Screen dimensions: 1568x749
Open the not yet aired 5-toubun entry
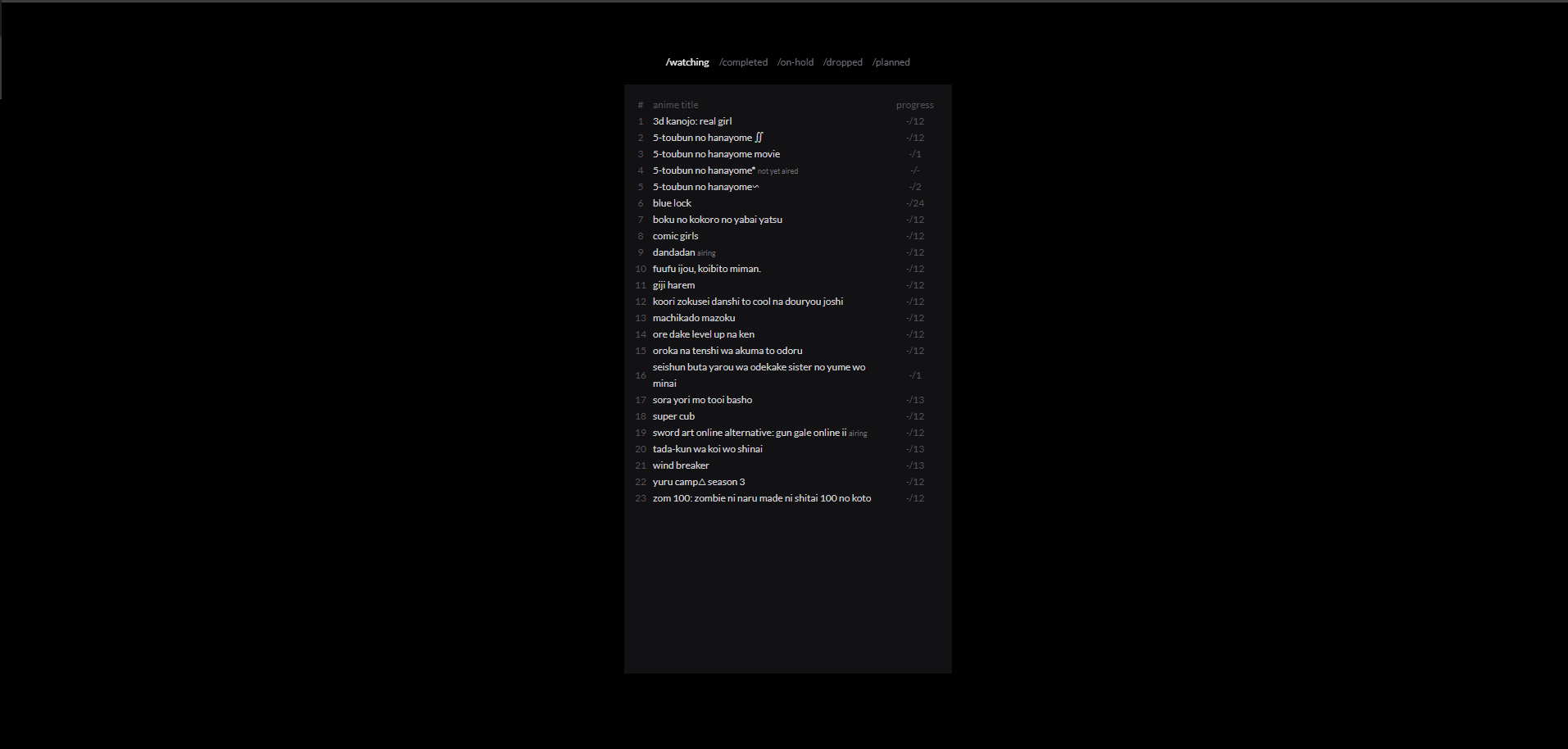(x=704, y=170)
